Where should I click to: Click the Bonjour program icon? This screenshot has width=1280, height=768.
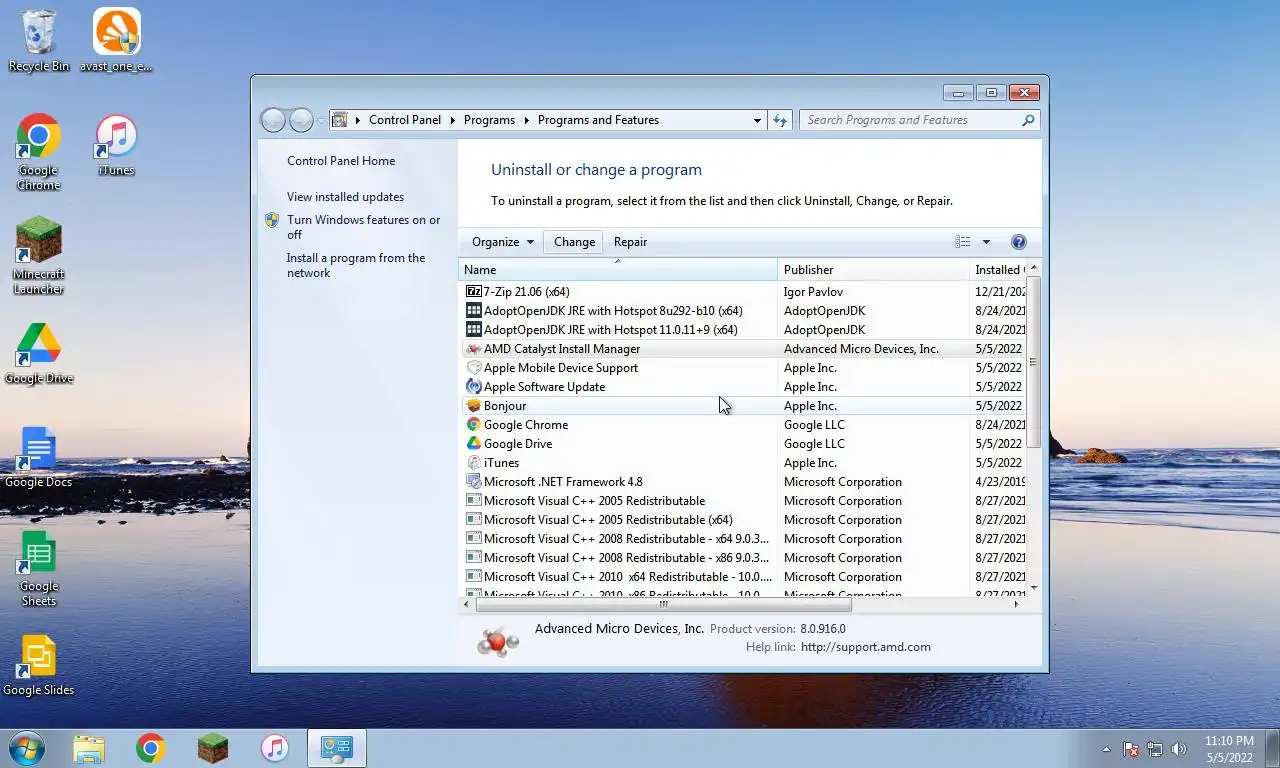coord(474,406)
